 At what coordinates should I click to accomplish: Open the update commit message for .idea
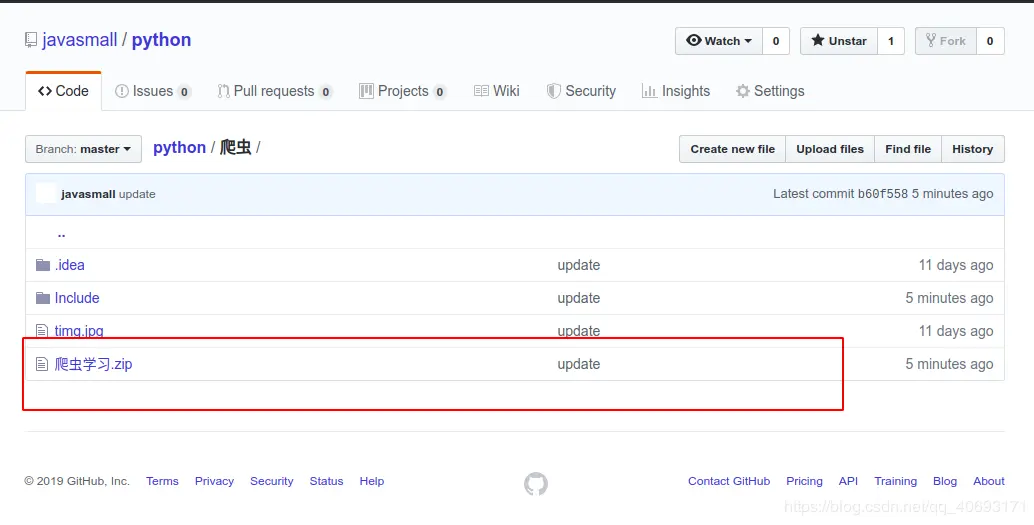click(579, 265)
